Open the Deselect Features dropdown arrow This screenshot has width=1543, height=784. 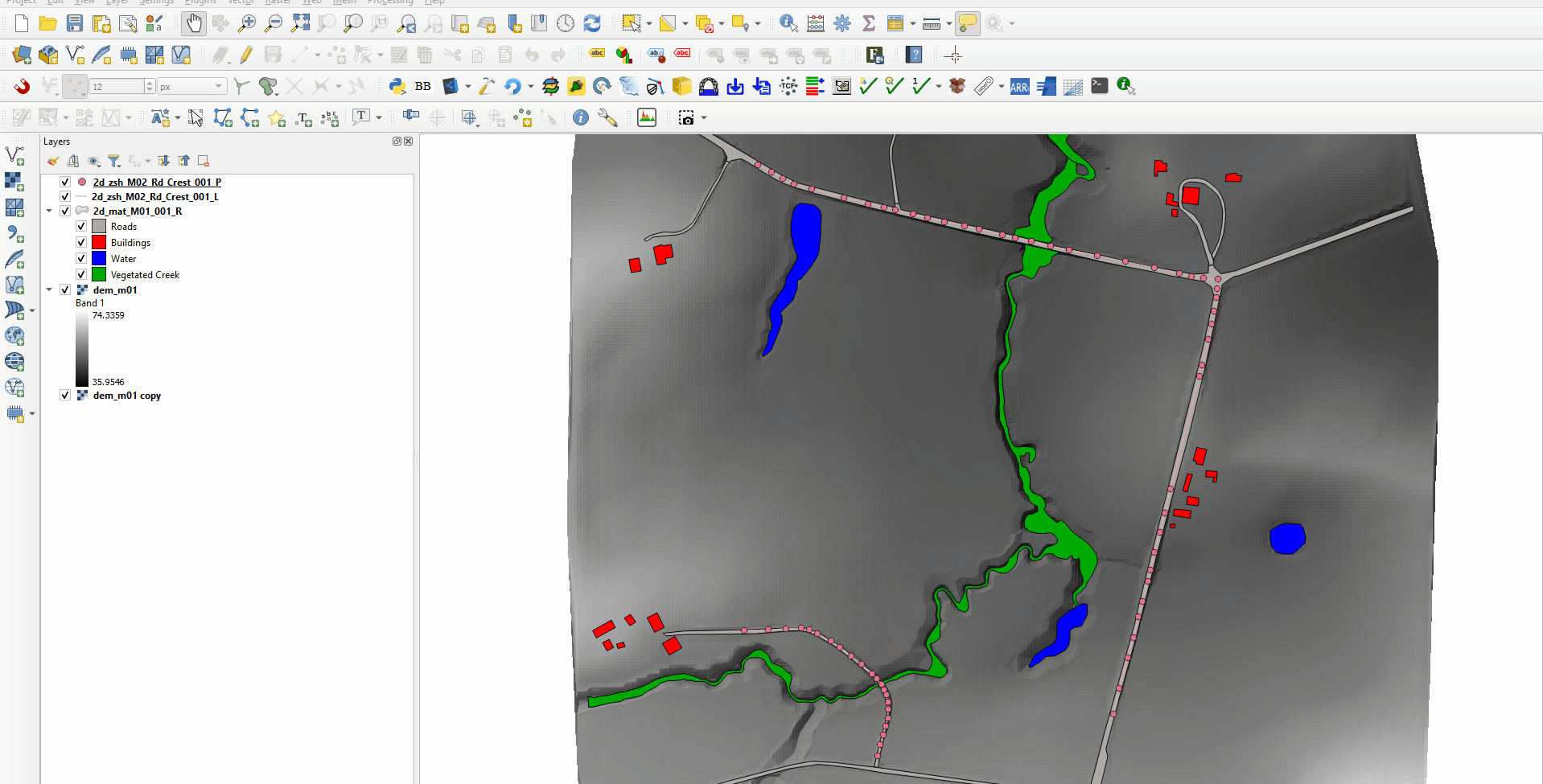coord(722,23)
